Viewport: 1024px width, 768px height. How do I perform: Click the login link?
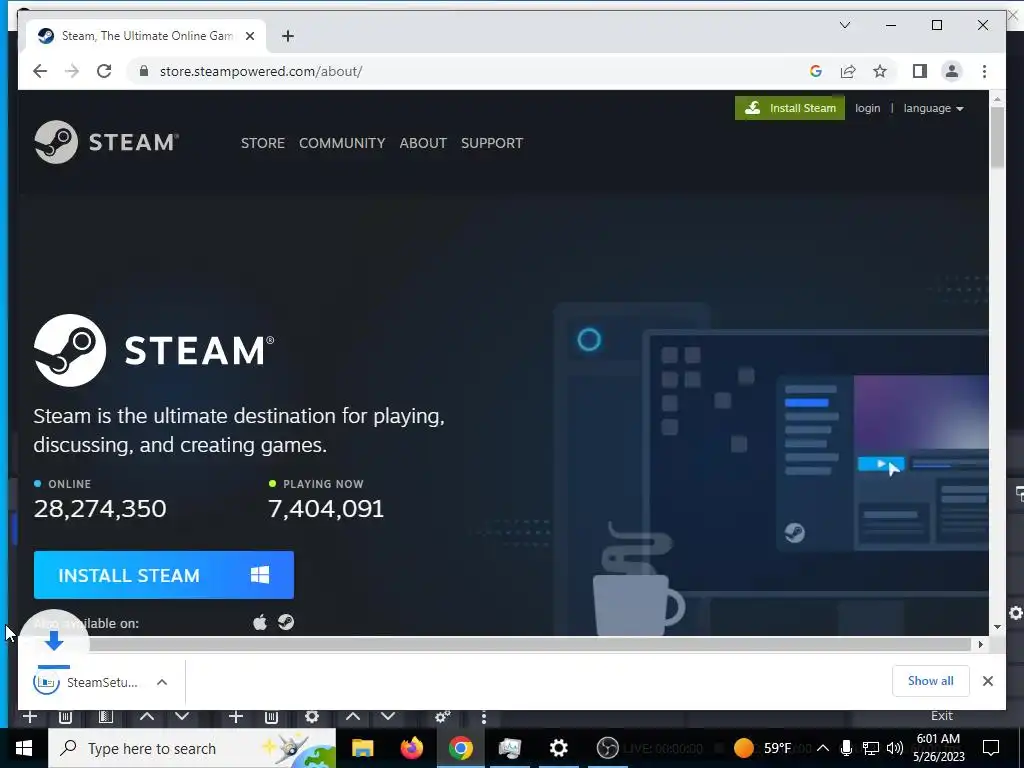(867, 108)
